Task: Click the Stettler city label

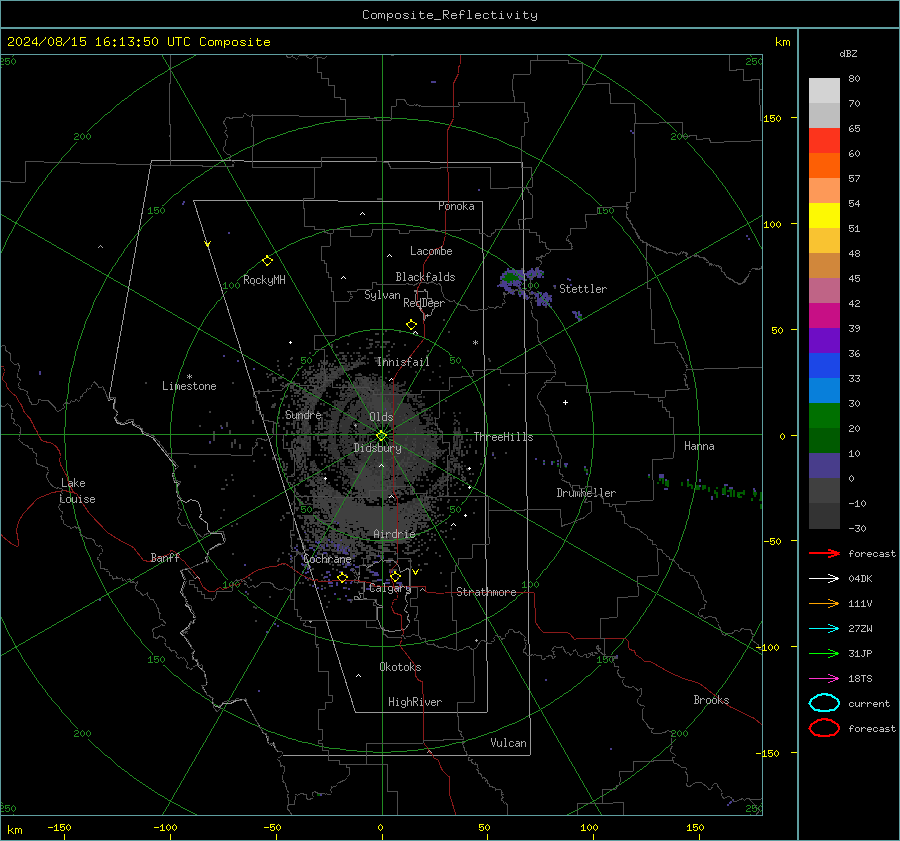Action: click(583, 289)
